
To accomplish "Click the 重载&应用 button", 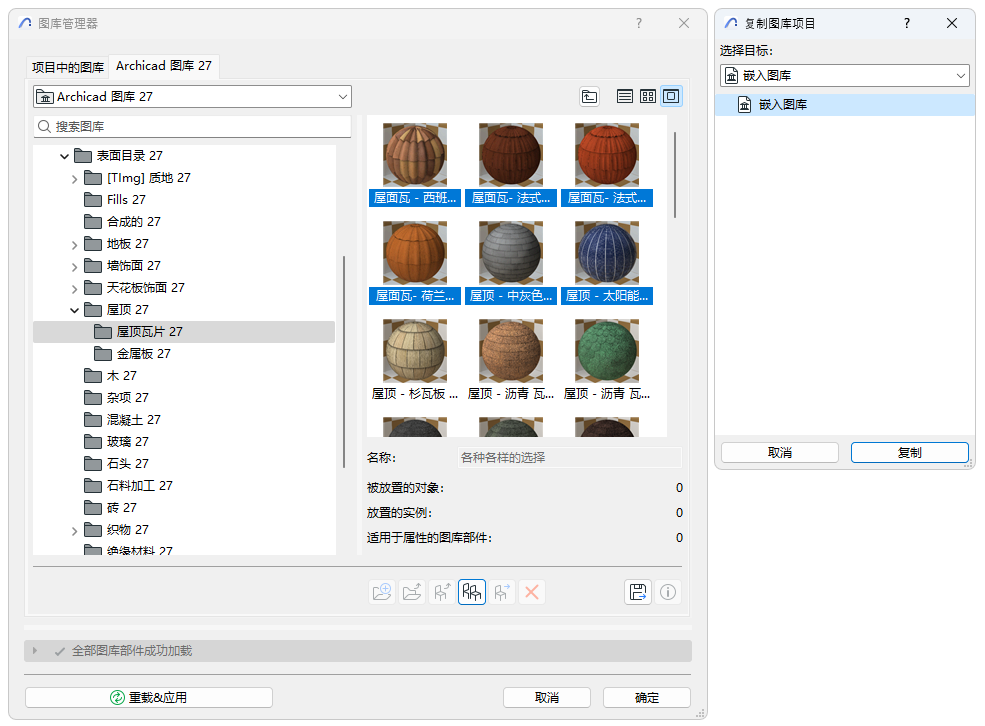I will coord(149,697).
